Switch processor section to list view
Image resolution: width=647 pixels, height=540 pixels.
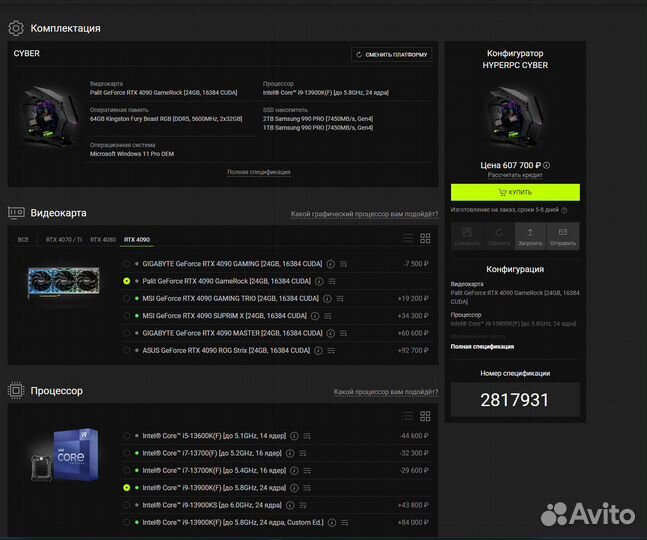pyautogui.click(x=408, y=416)
